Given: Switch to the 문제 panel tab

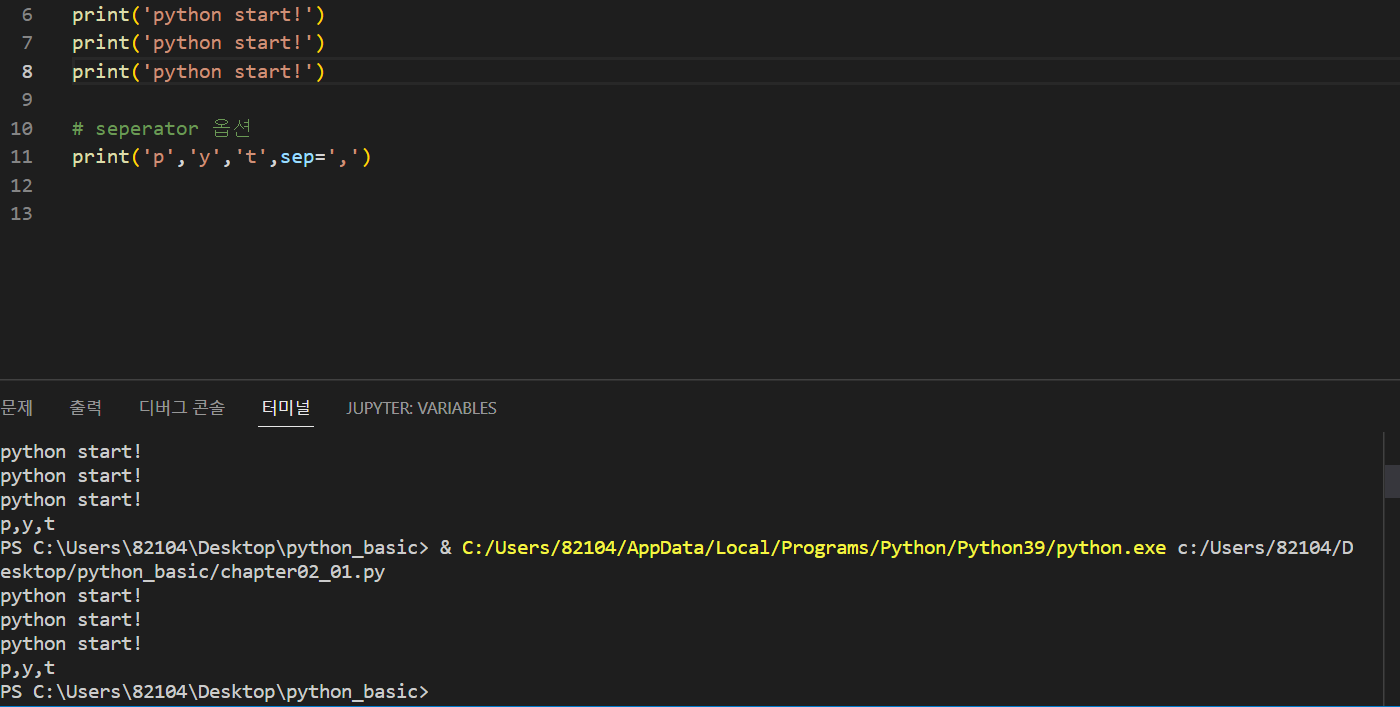Looking at the screenshot, I should click(16, 408).
